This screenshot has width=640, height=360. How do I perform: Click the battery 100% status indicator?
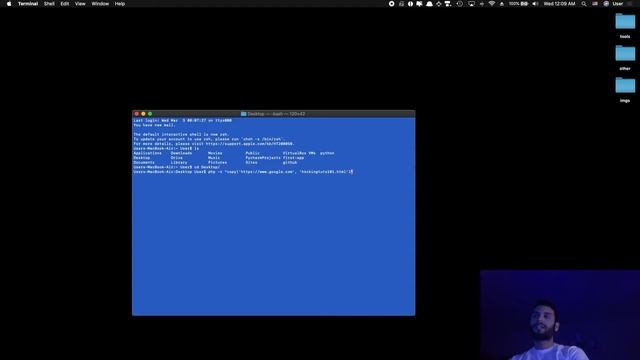518,4
